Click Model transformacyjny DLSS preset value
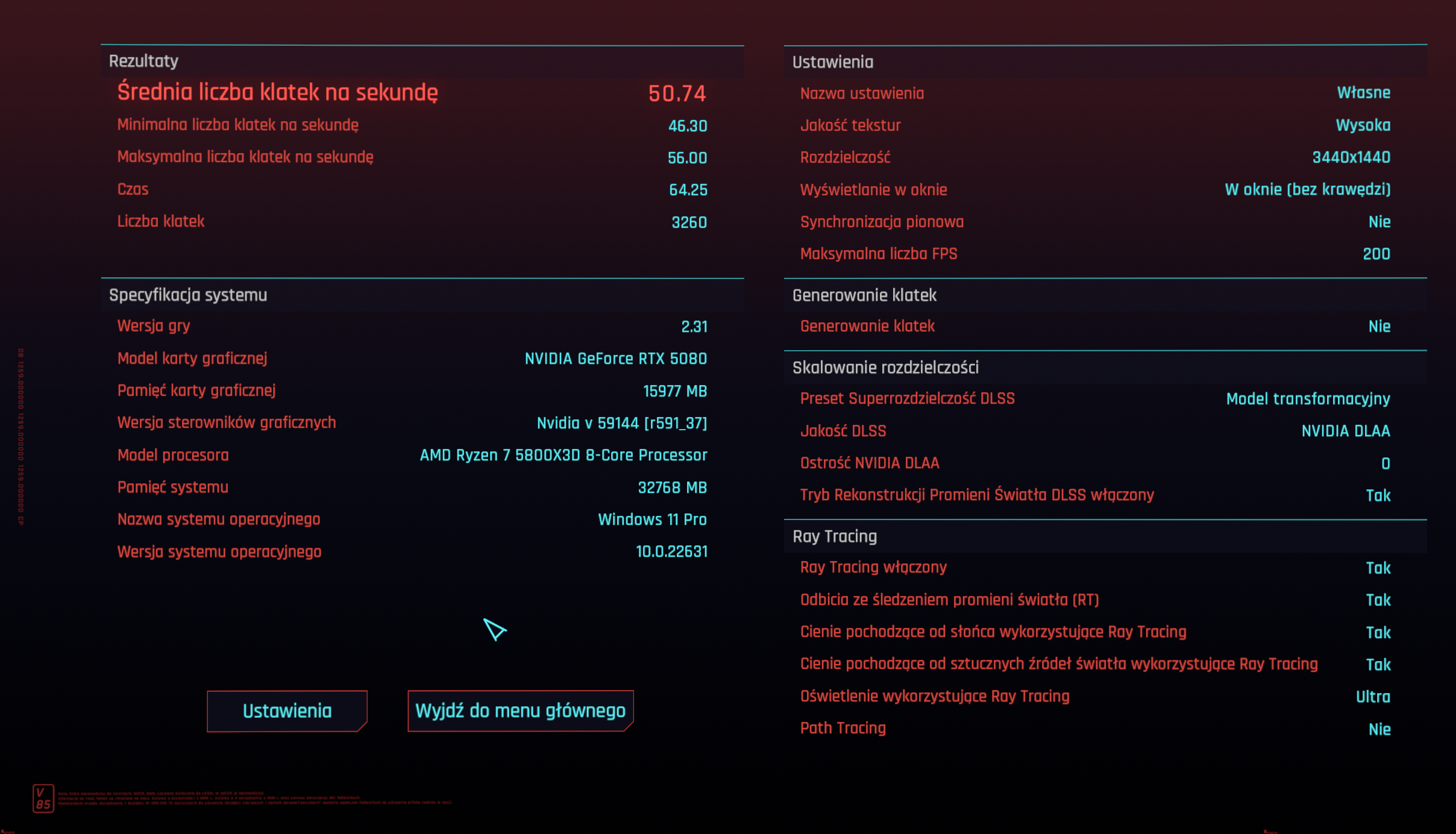The image size is (1456, 834). [x=1308, y=399]
